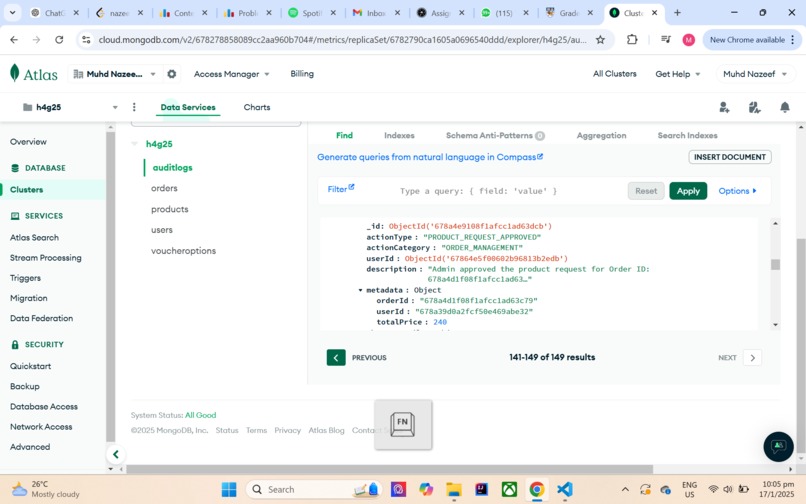Screen dimensions: 806x504
Task: Open the Aggregation tab
Action: click(601, 135)
